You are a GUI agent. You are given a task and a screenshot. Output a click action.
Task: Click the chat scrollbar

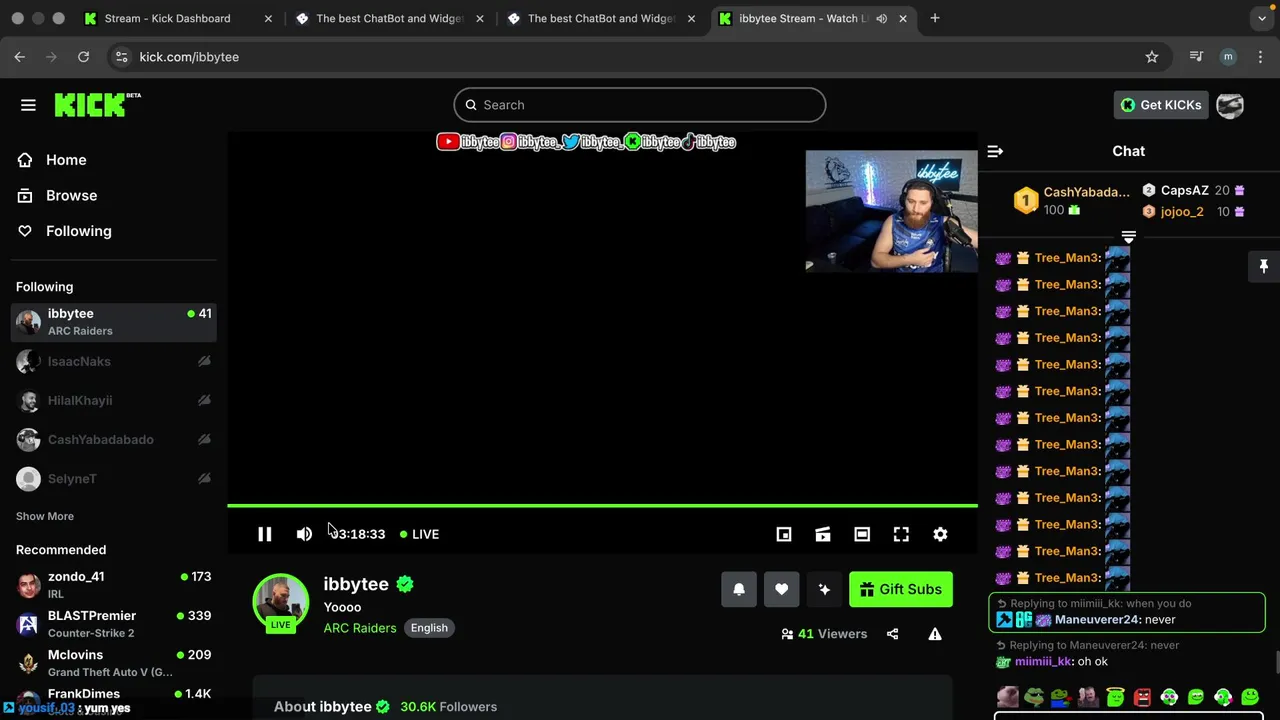click(x=1276, y=663)
